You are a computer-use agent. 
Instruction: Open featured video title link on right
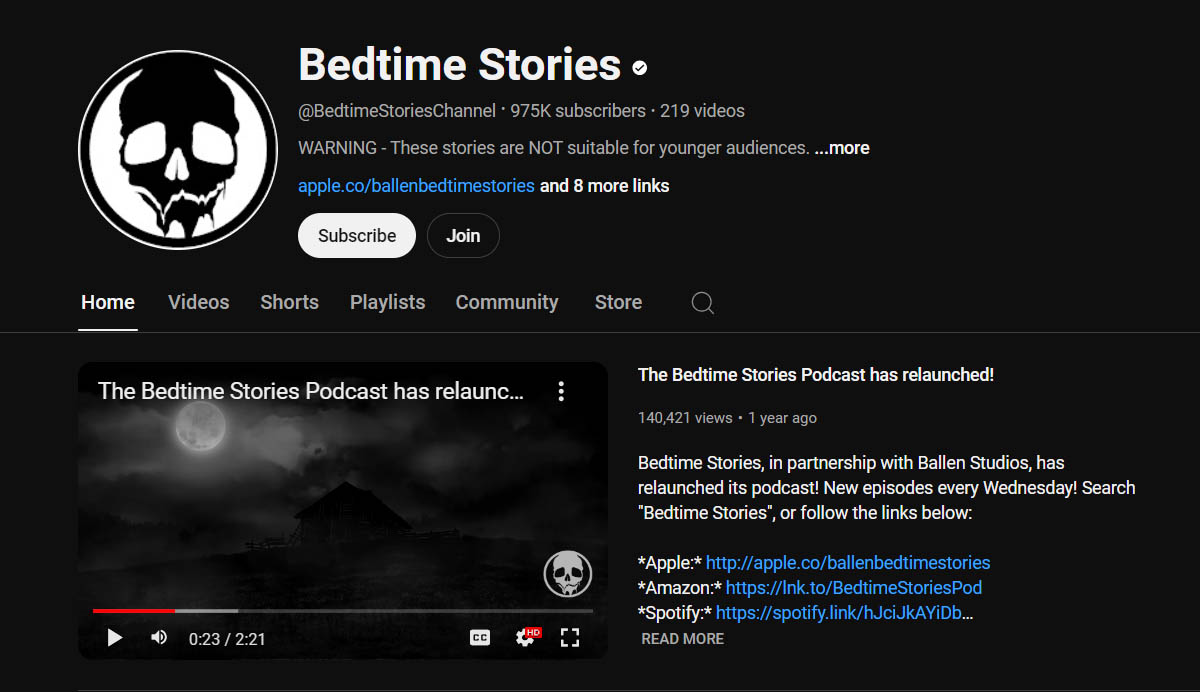click(x=816, y=375)
